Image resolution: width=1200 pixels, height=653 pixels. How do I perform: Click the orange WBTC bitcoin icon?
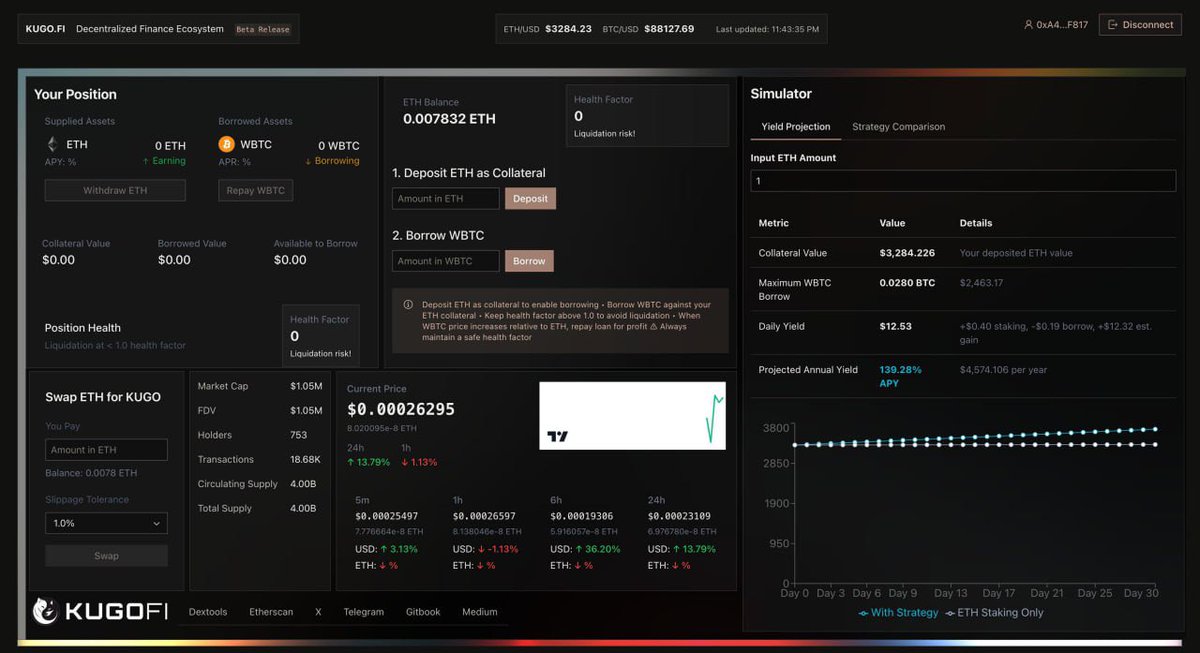[226, 144]
